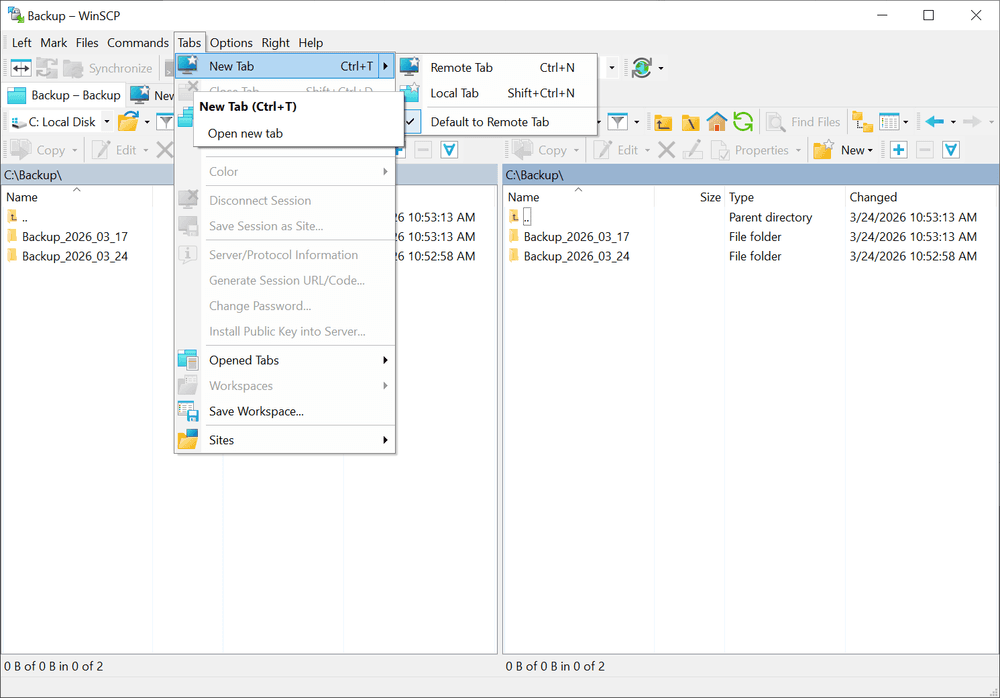1000x698 pixels.
Task: Open the Commands menu
Action: click(x=138, y=43)
